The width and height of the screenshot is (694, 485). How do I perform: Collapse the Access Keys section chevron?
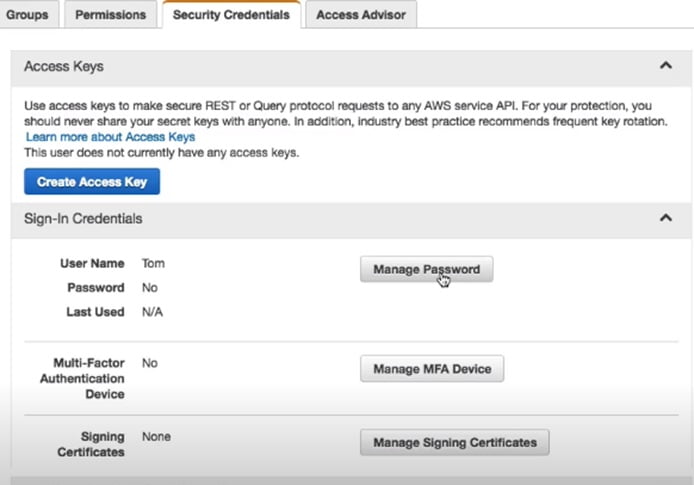click(x=666, y=66)
